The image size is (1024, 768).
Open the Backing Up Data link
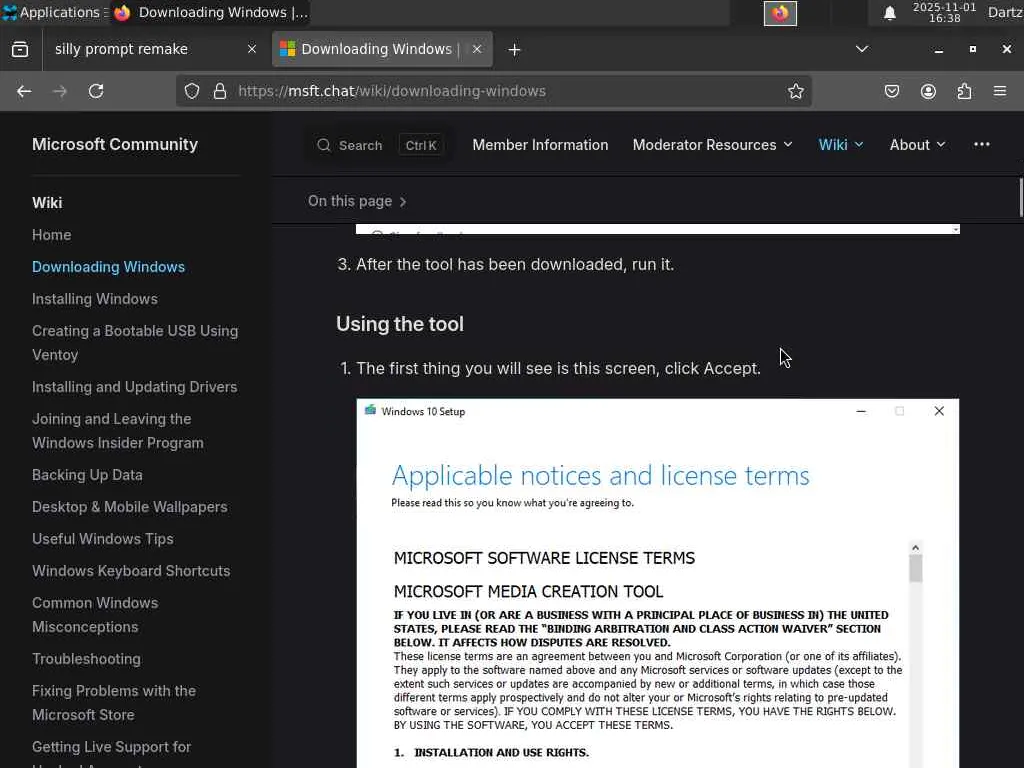(x=87, y=475)
